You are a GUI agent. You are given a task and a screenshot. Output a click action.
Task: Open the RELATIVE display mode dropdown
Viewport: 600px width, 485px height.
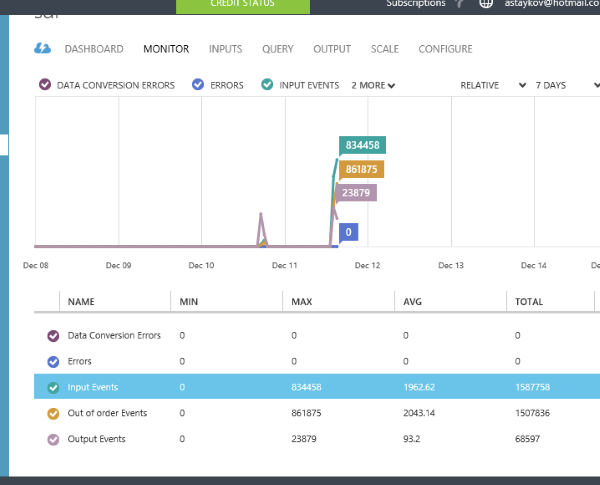[x=493, y=85]
